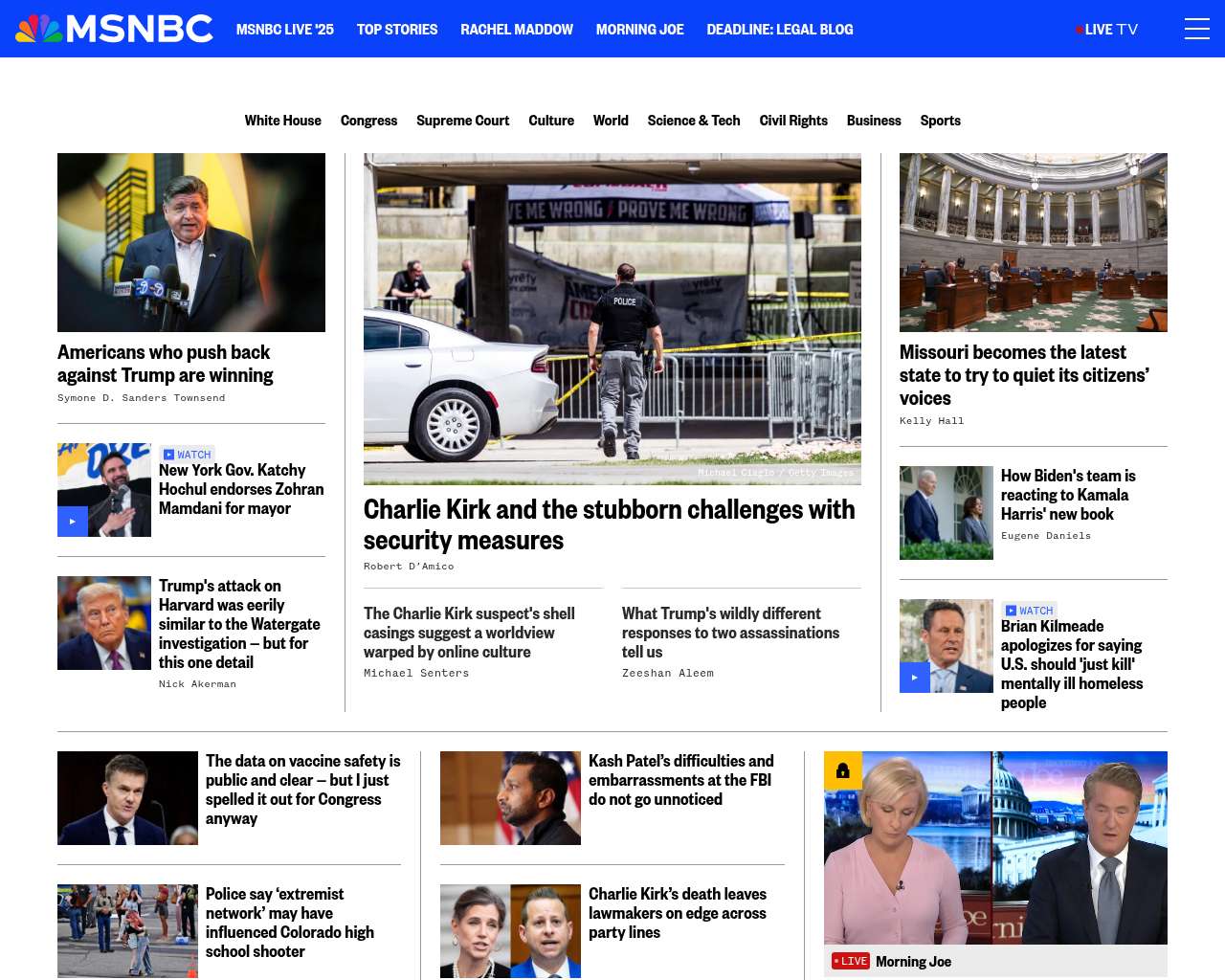Click author Robert D'Amico byline
Image resolution: width=1225 pixels, height=980 pixels.
[x=409, y=567]
